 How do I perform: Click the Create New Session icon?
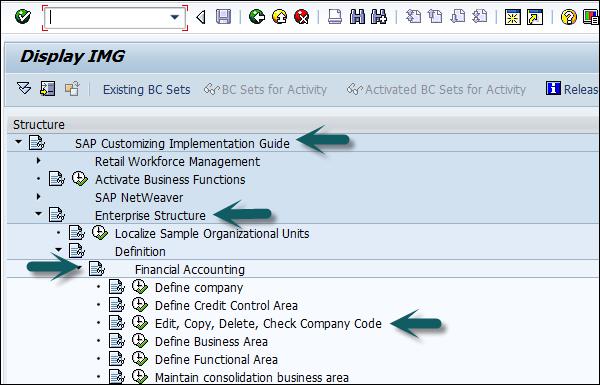tap(512, 17)
